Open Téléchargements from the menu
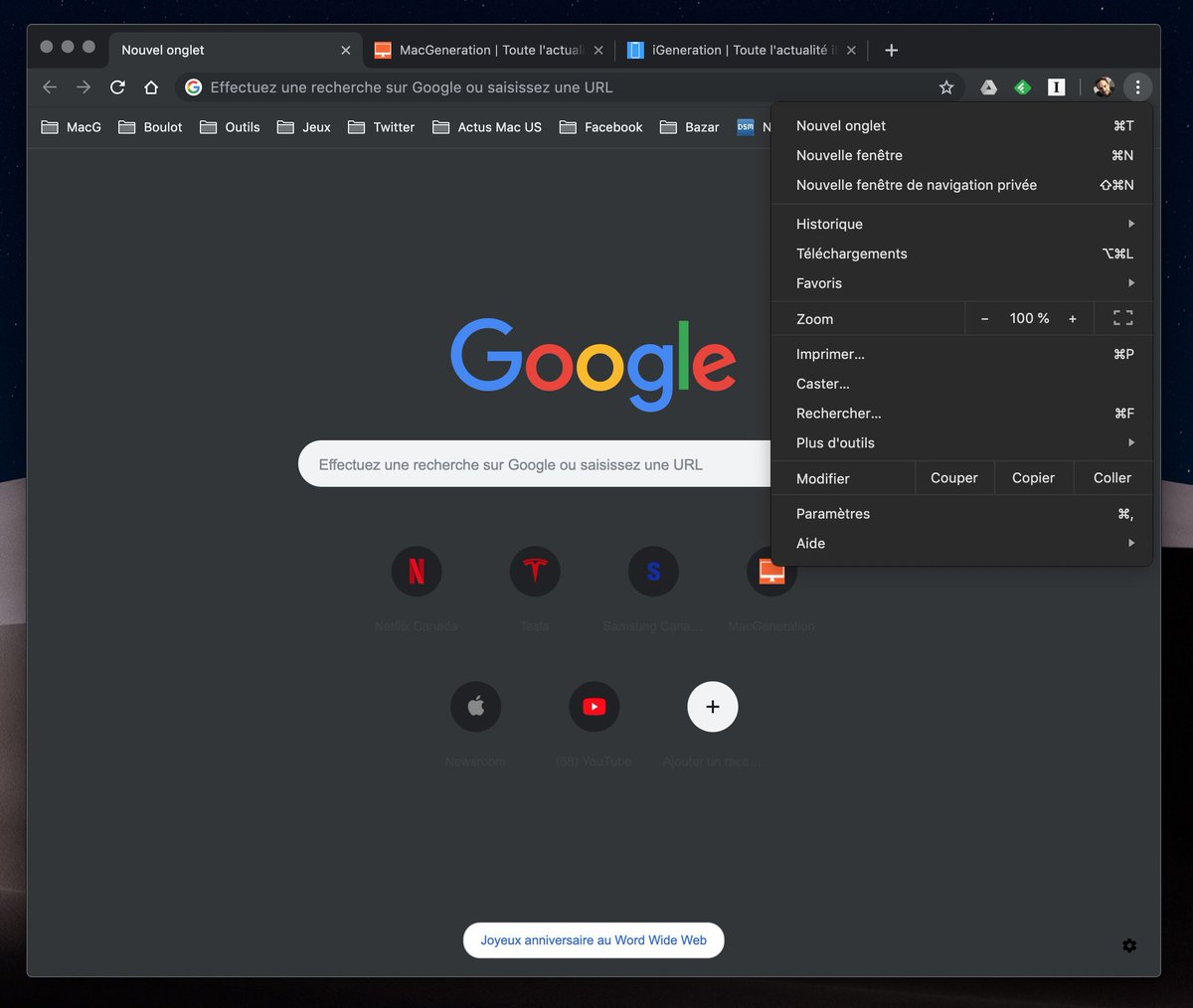Image resolution: width=1193 pixels, height=1008 pixels. (x=961, y=253)
